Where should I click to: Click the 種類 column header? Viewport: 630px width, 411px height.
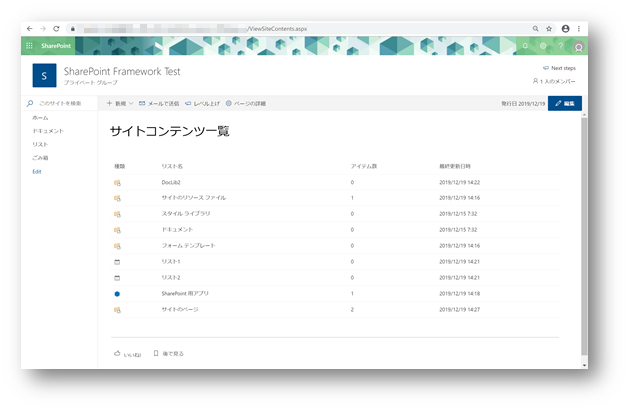click(120, 166)
